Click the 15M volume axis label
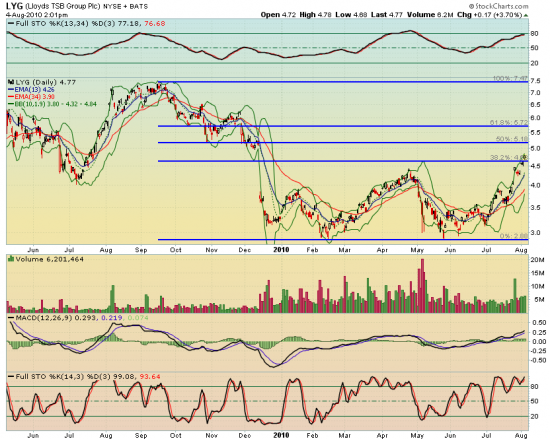 (537, 273)
